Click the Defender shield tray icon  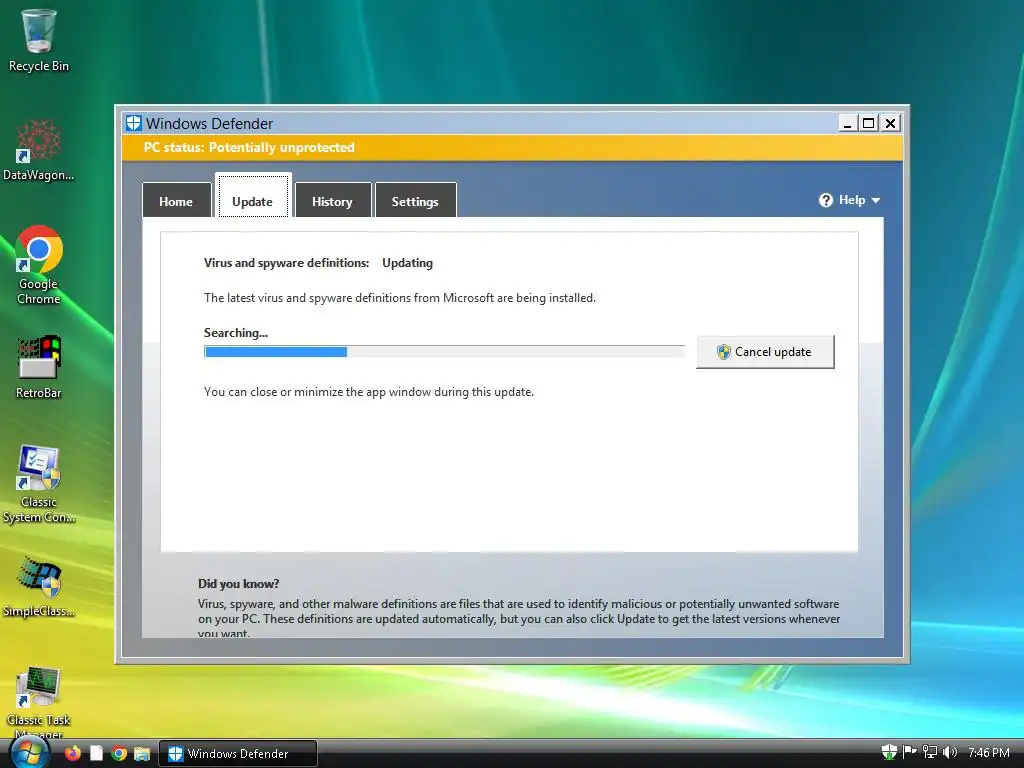tap(889, 752)
